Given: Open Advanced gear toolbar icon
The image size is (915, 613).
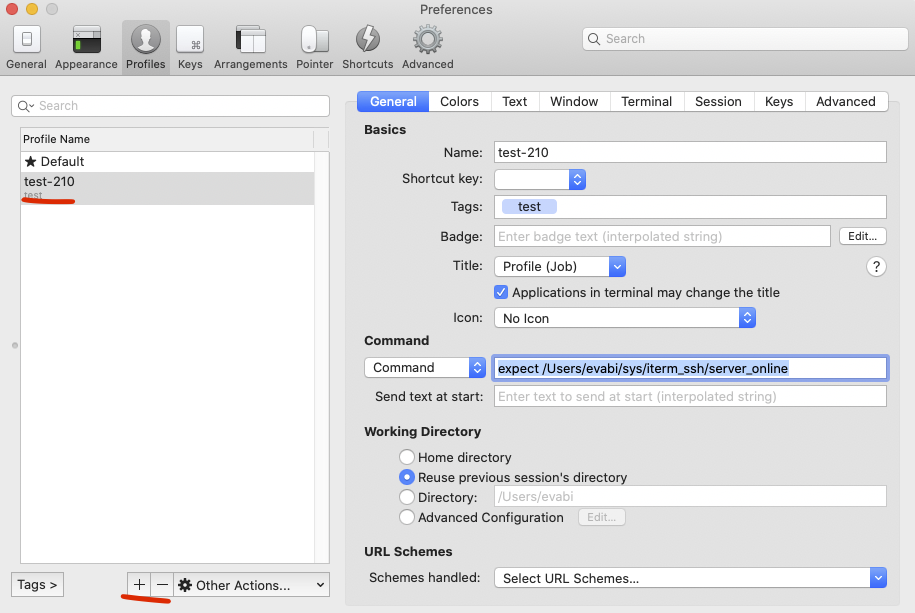Looking at the screenshot, I should pos(428,48).
